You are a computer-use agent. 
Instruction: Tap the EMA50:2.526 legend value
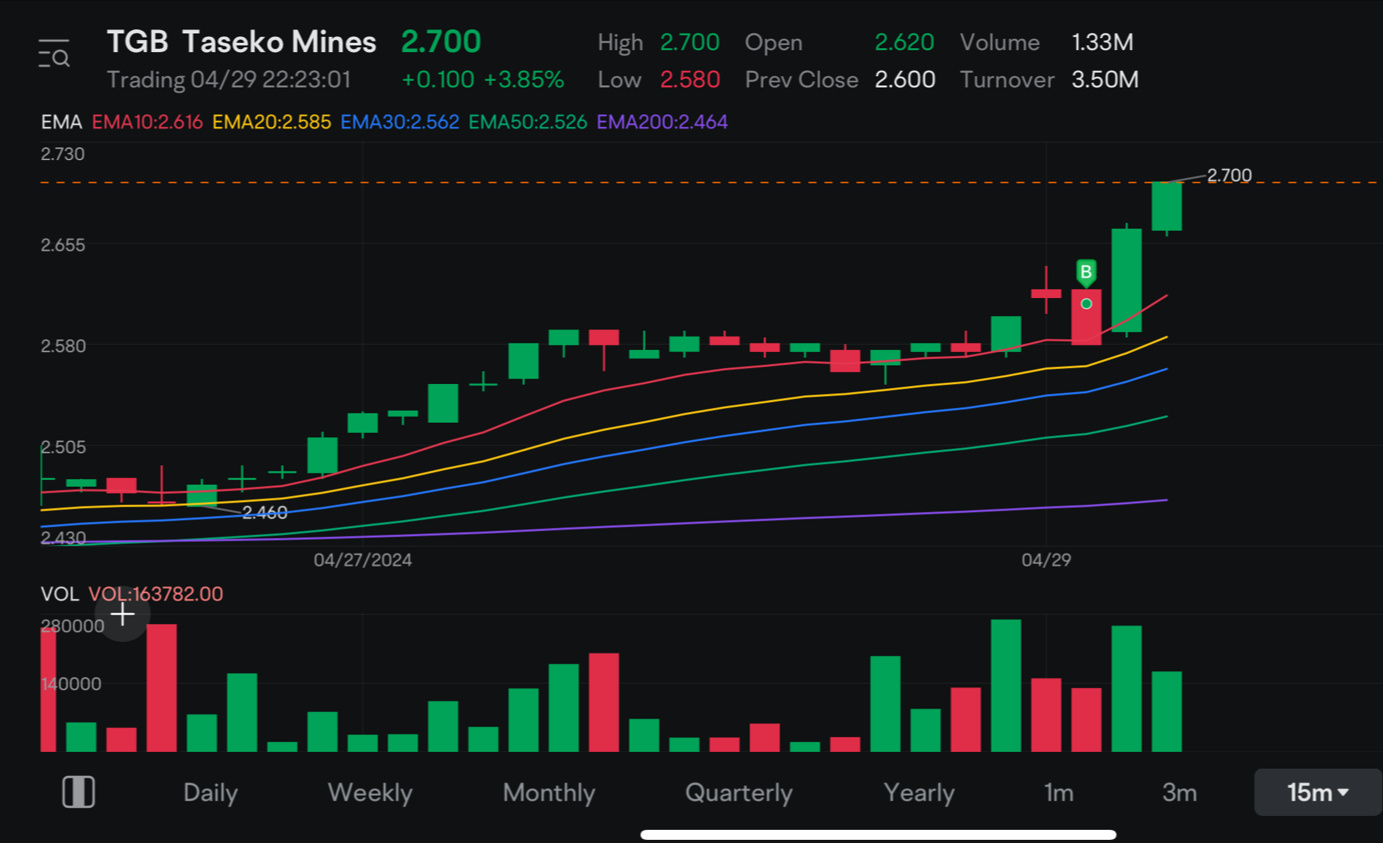(x=527, y=122)
